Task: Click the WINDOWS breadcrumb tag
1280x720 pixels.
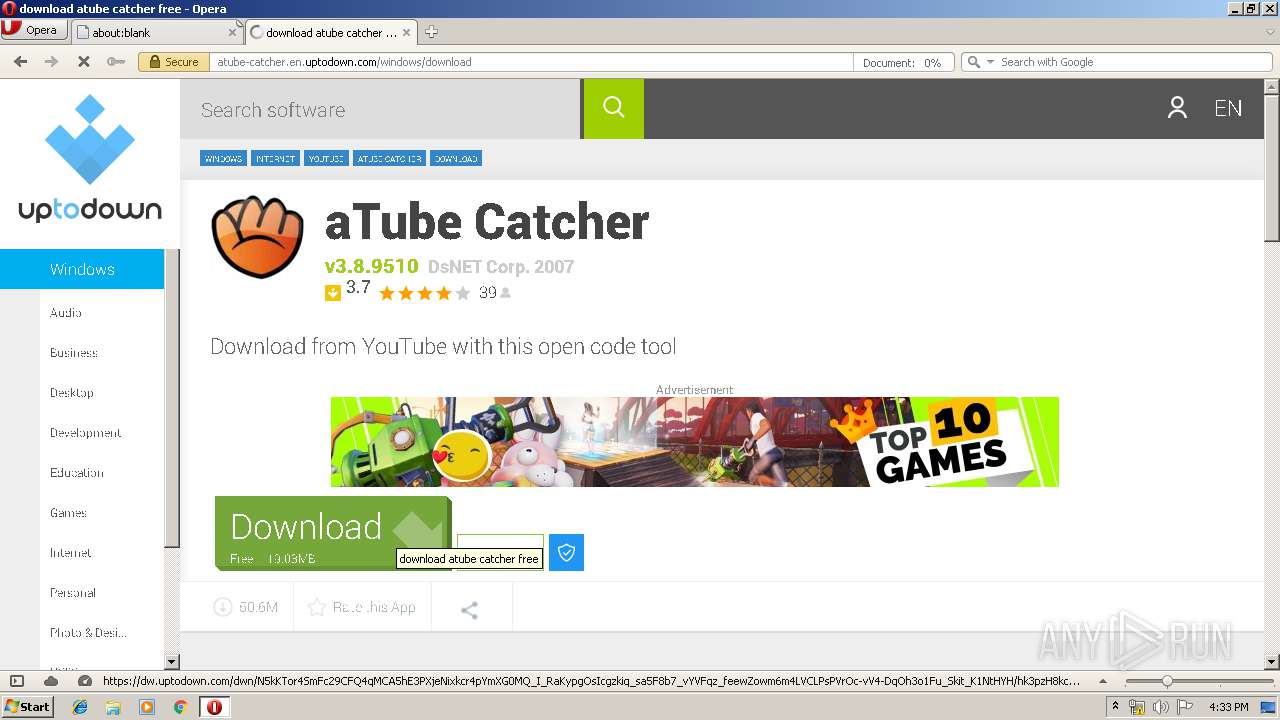Action: pyautogui.click(x=223, y=158)
